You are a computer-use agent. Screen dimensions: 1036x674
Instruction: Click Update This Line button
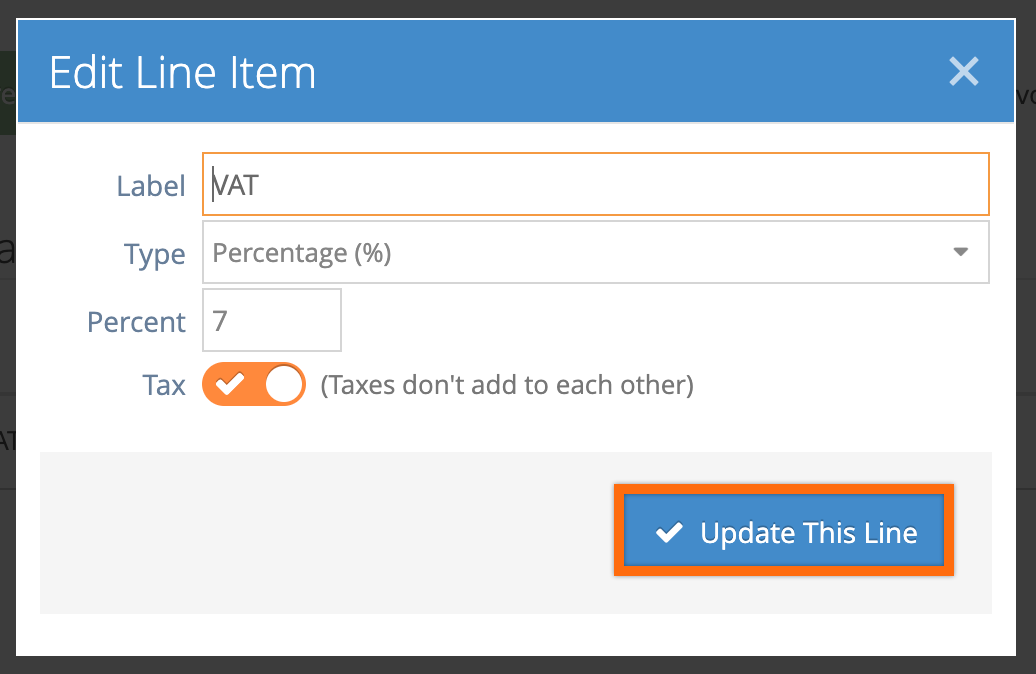pos(784,531)
